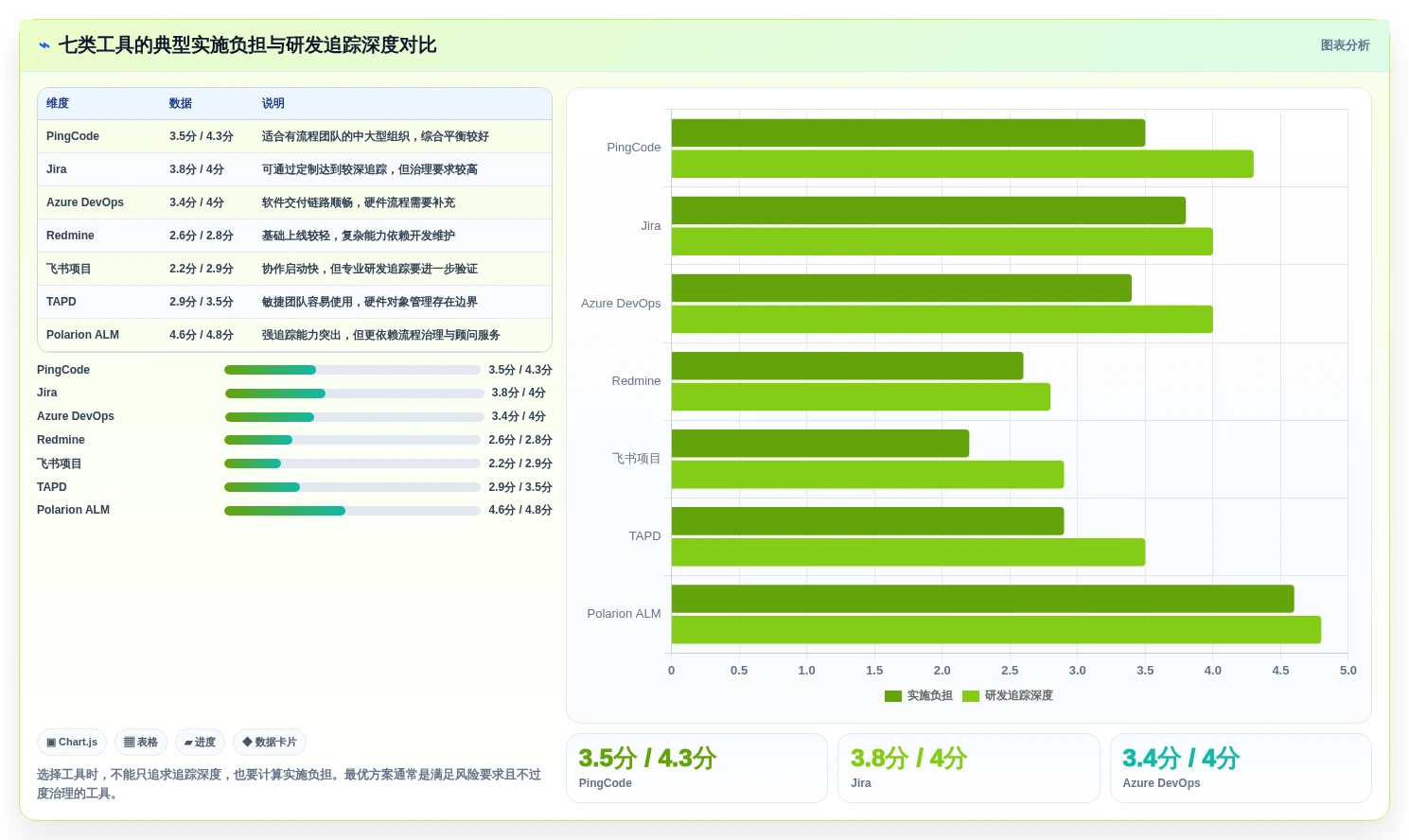
Task: Select the Jira table row name
Action: point(57,169)
